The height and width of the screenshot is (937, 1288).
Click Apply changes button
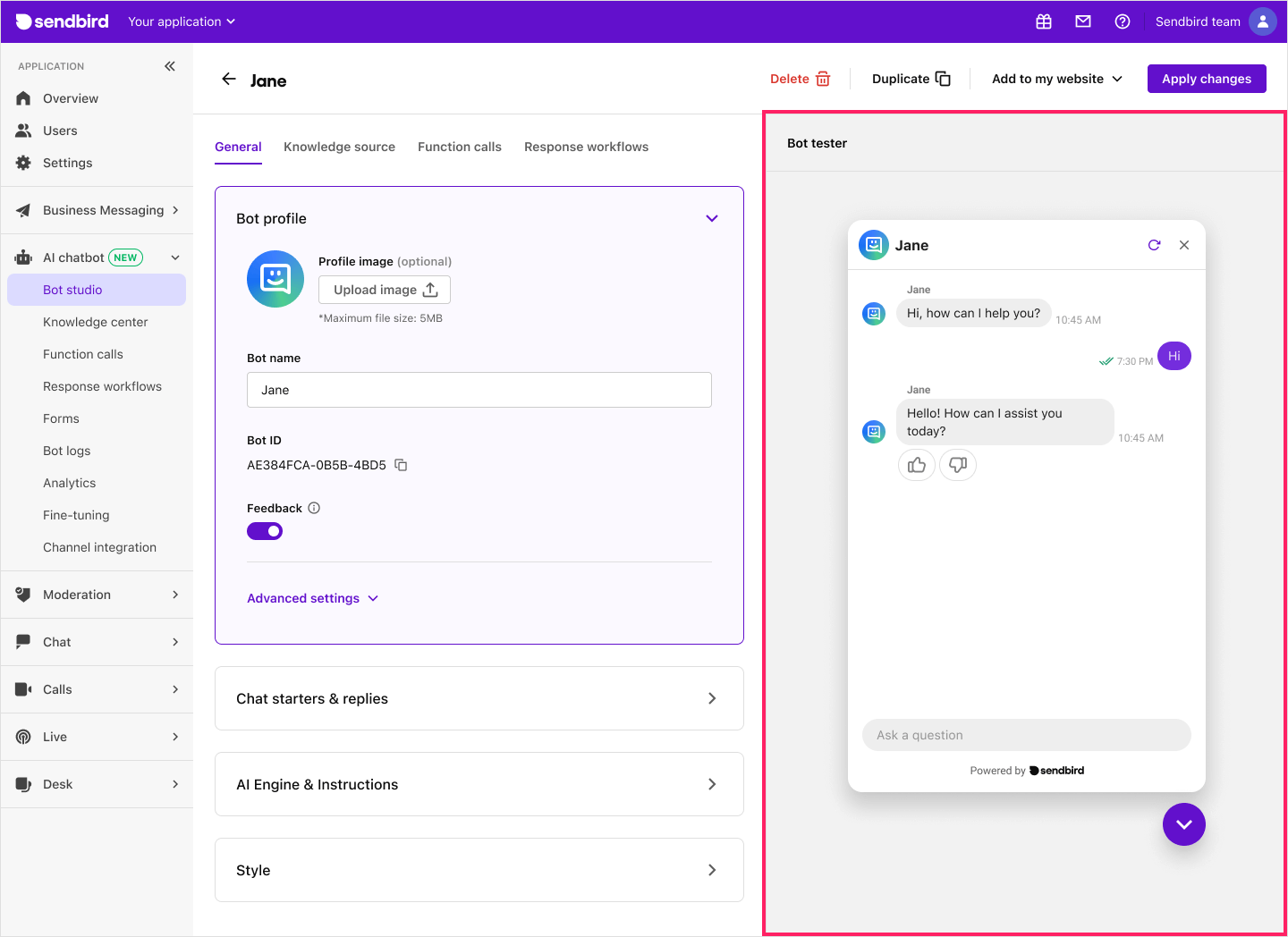coord(1207,79)
